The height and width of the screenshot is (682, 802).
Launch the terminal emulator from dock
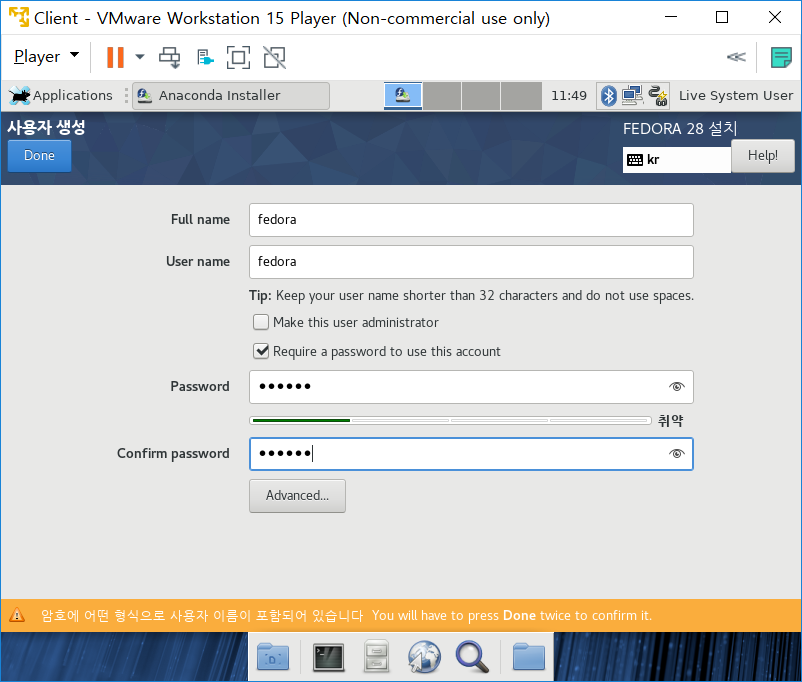coord(328,658)
